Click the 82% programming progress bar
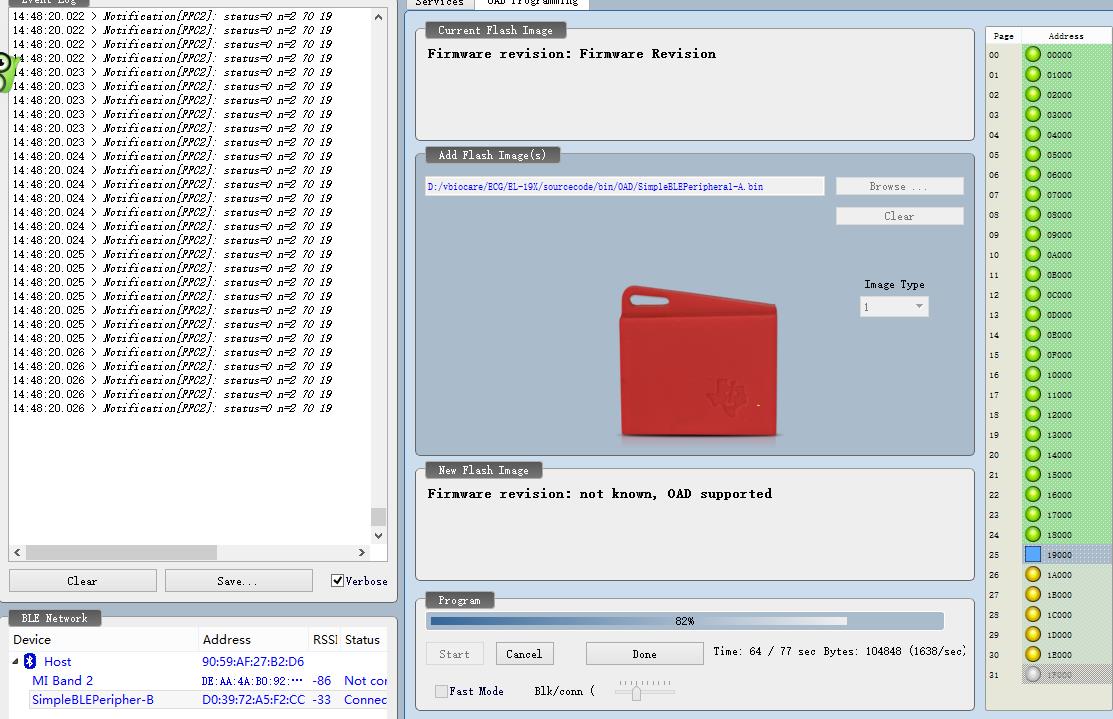1113x719 pixels. coord(685,621)
